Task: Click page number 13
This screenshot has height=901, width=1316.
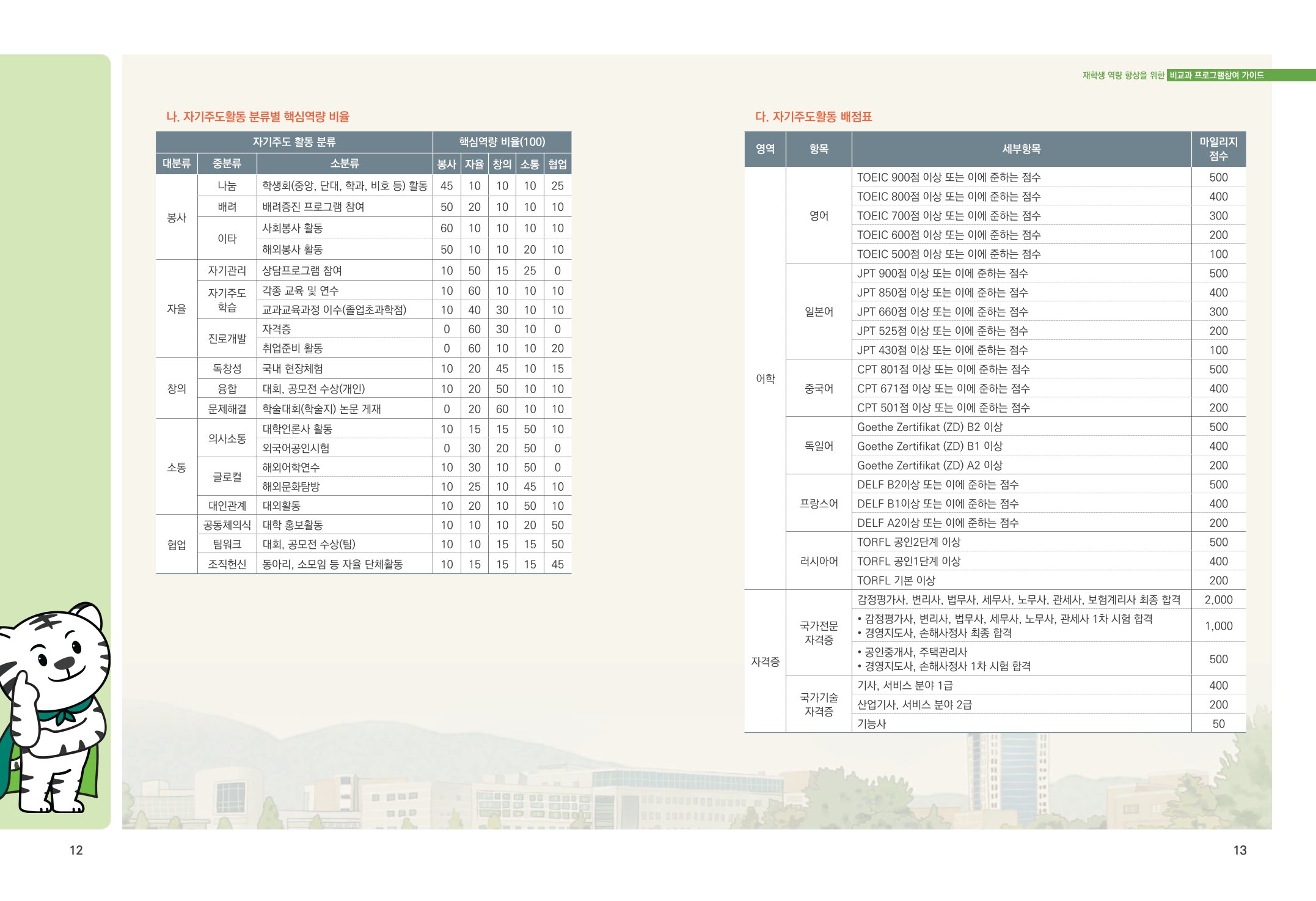Action: point(1240,850)
